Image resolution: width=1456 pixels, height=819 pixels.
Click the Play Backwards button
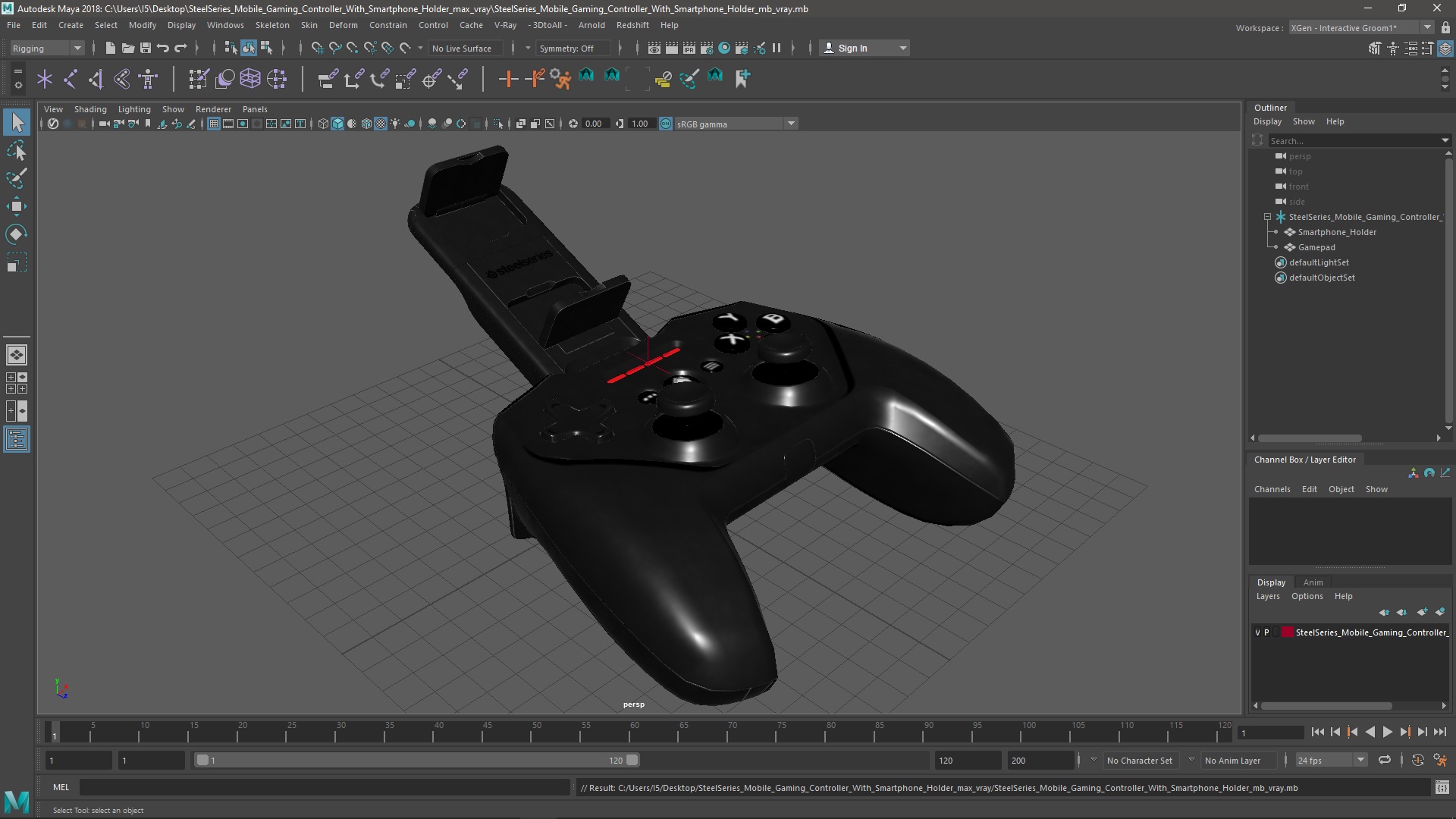[1370, 732]
